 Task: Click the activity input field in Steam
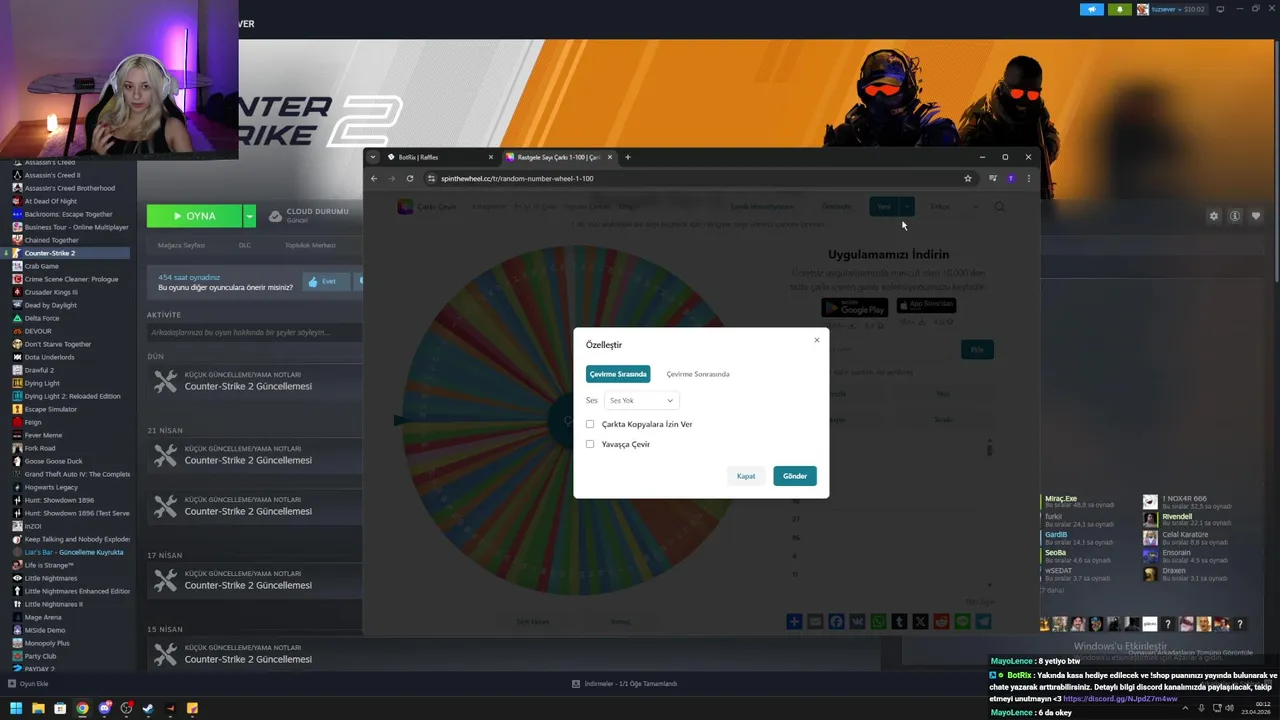(x=254, y=332)
